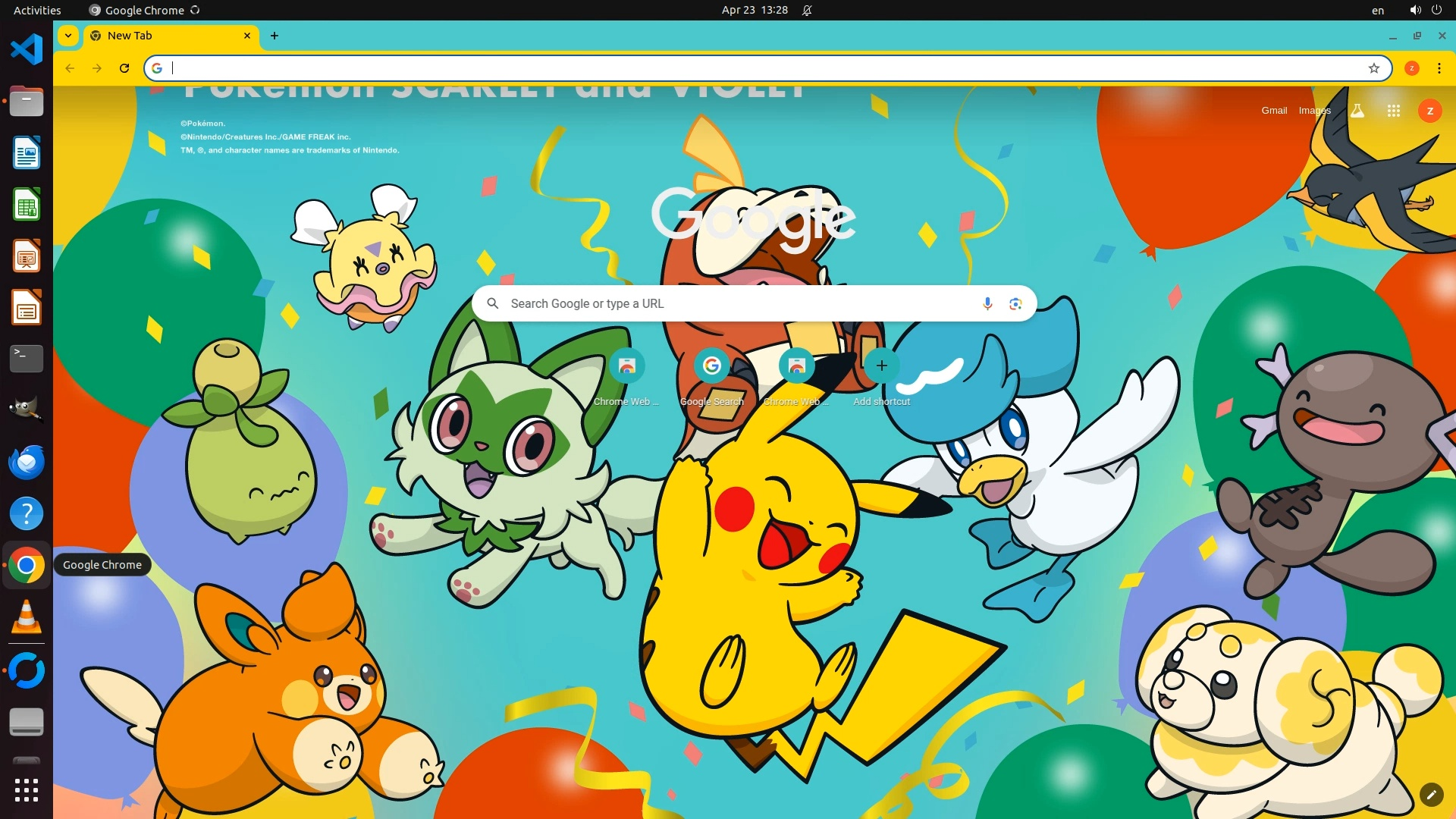Toggle the notifications bell in top bar
The height and width of the screenshot is (819, 1456).
click(807, 10)
